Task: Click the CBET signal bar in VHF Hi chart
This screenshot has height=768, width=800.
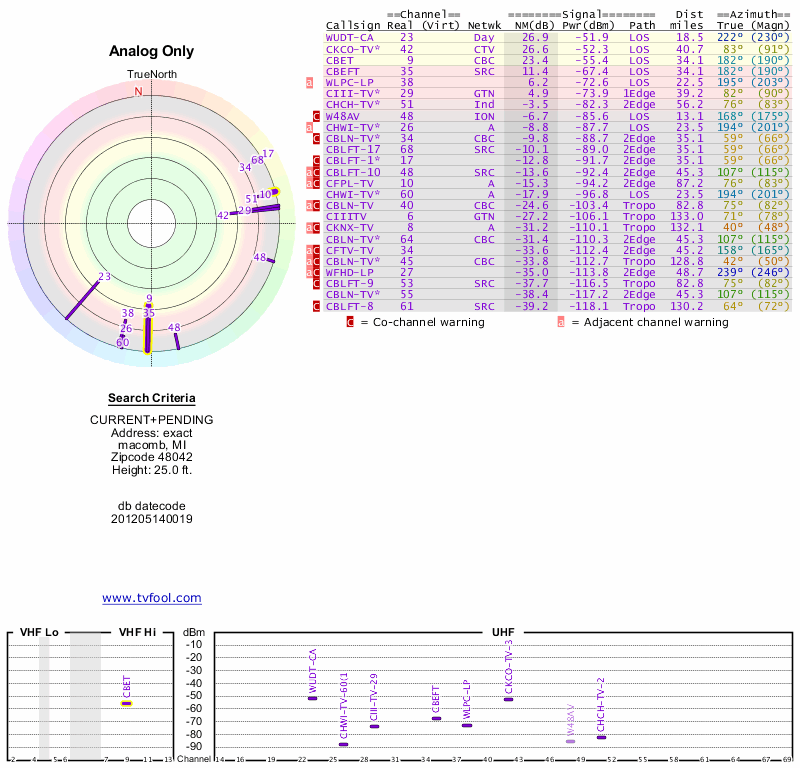Action: pyautogui.click(x=127, y=703)
